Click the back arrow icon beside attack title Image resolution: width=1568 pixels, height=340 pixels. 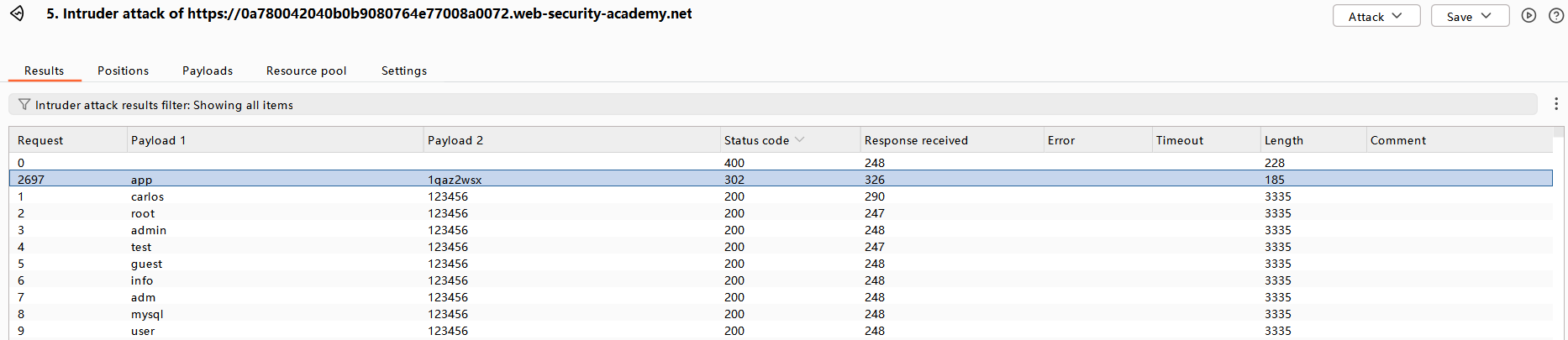[17, 14]
